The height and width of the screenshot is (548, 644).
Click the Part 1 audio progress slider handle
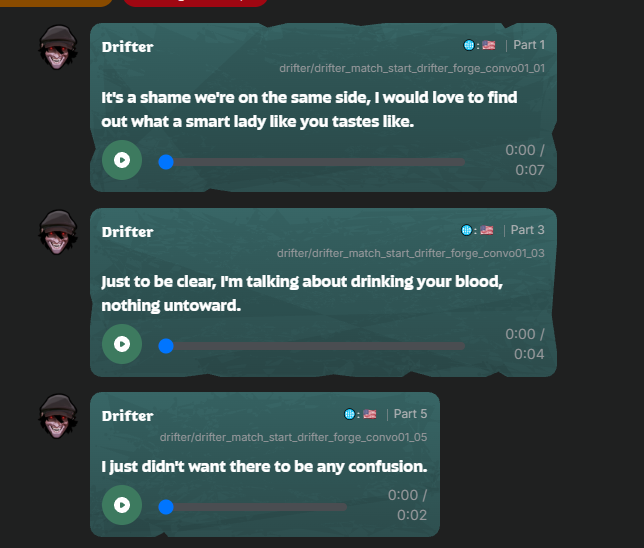166,162
